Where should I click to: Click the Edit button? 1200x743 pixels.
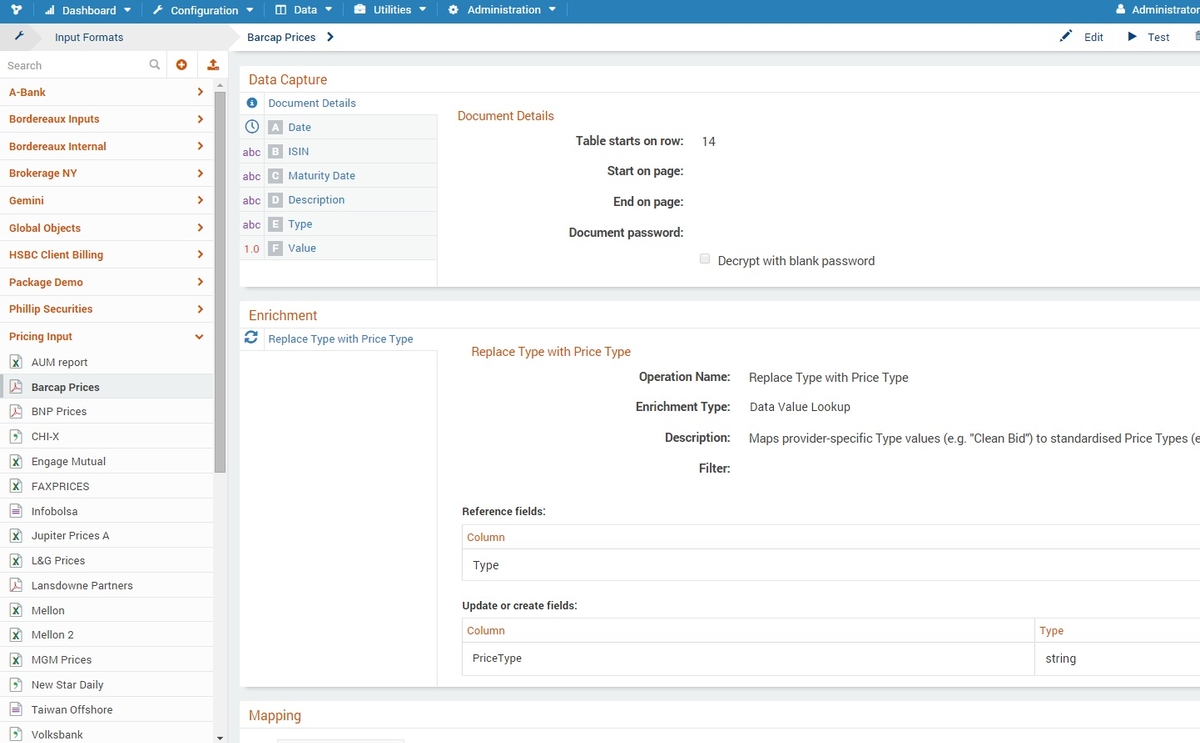[1086, 37]
